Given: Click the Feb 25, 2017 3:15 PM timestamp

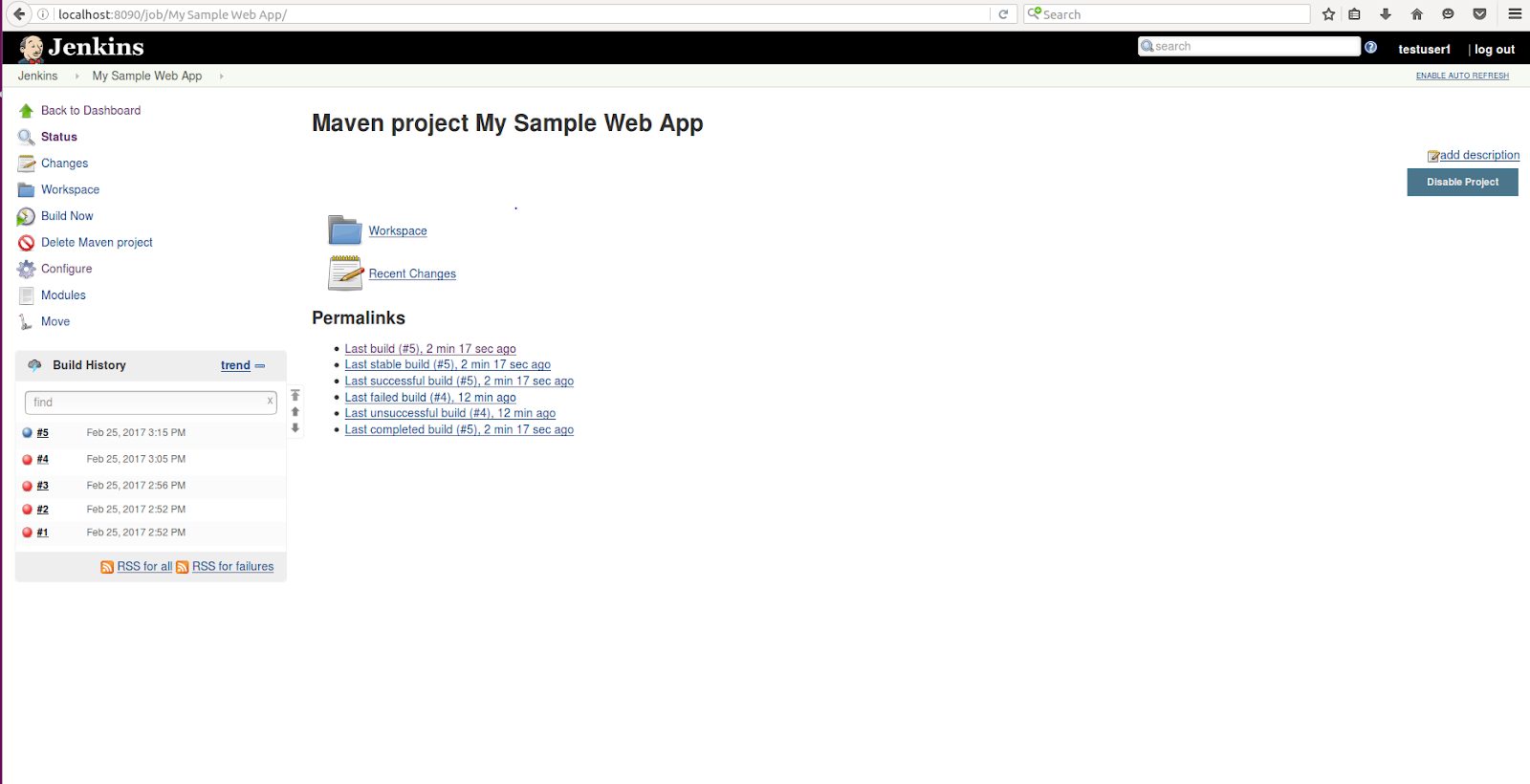Looking at the screenshot, I should [136, 433].
